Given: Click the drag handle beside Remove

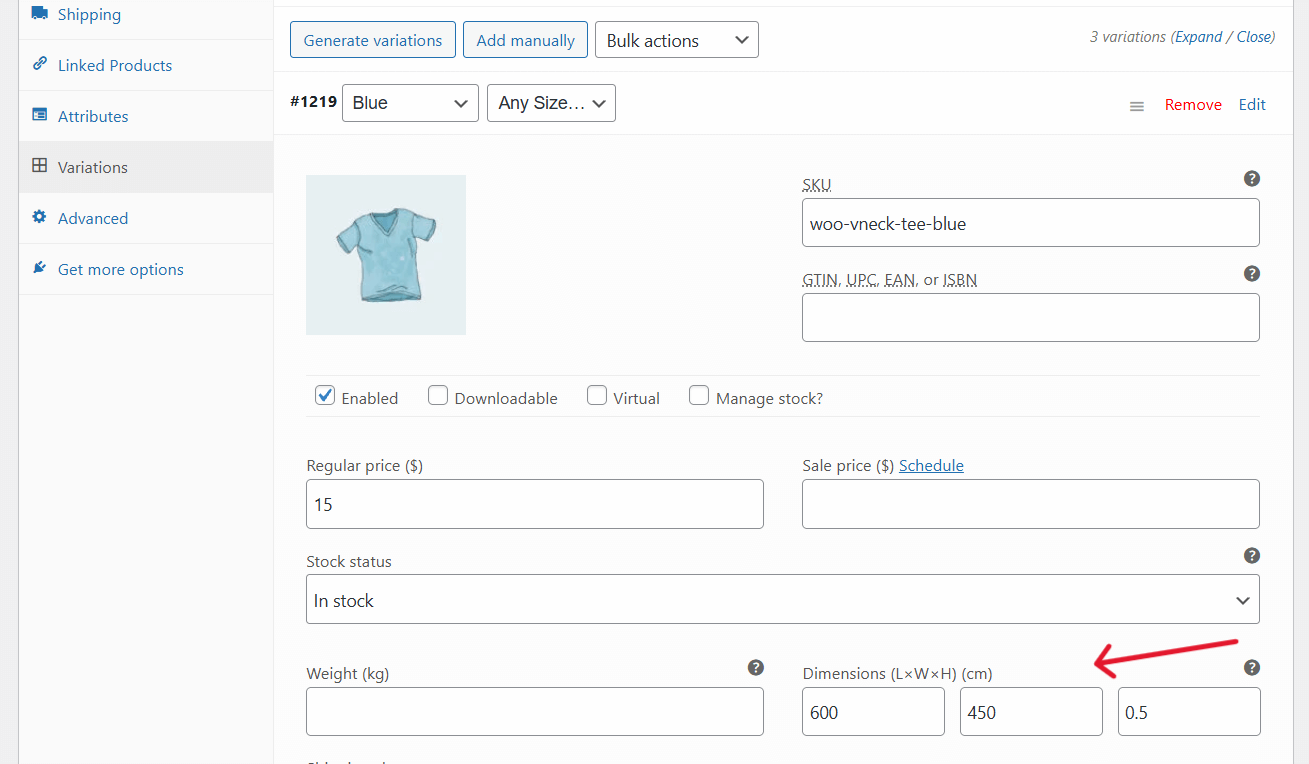Looking at the screenshot, I should coord(1136,105).
